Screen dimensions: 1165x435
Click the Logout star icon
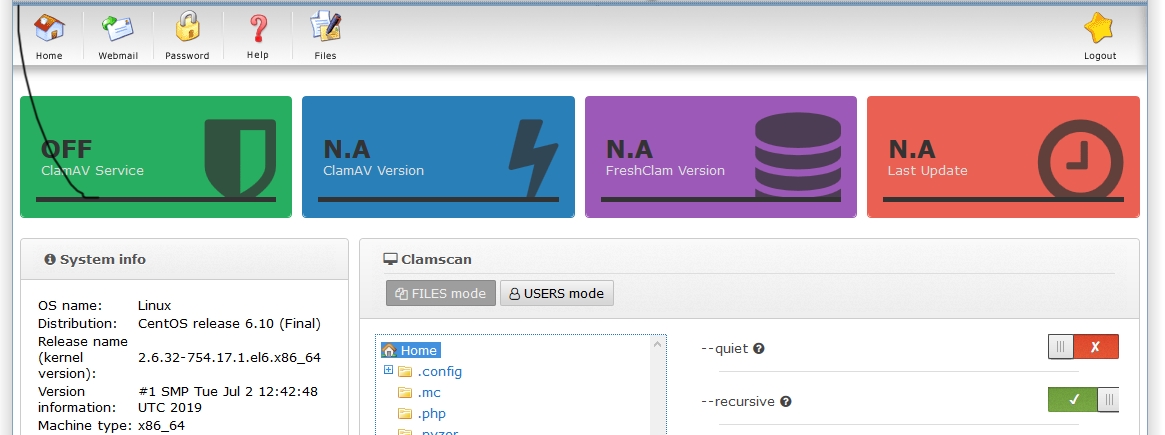(x=1099, y=36)
